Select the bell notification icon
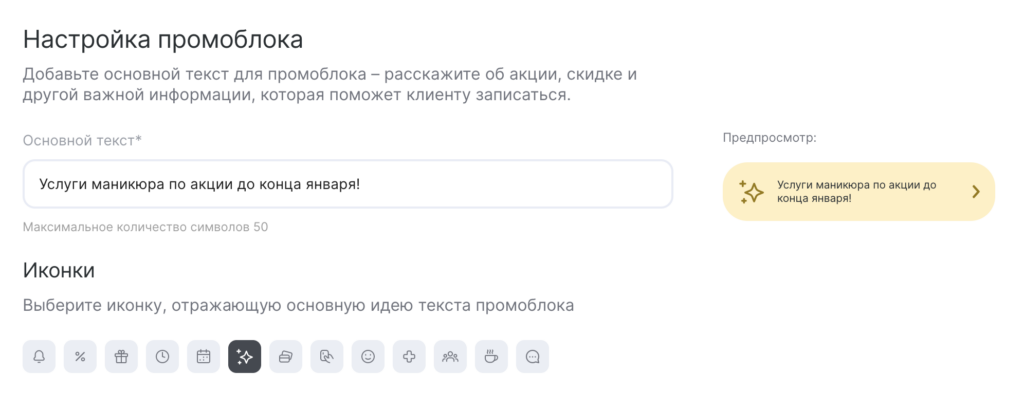Viewport: 1024px width, 412px height. (x=39, y=357)
